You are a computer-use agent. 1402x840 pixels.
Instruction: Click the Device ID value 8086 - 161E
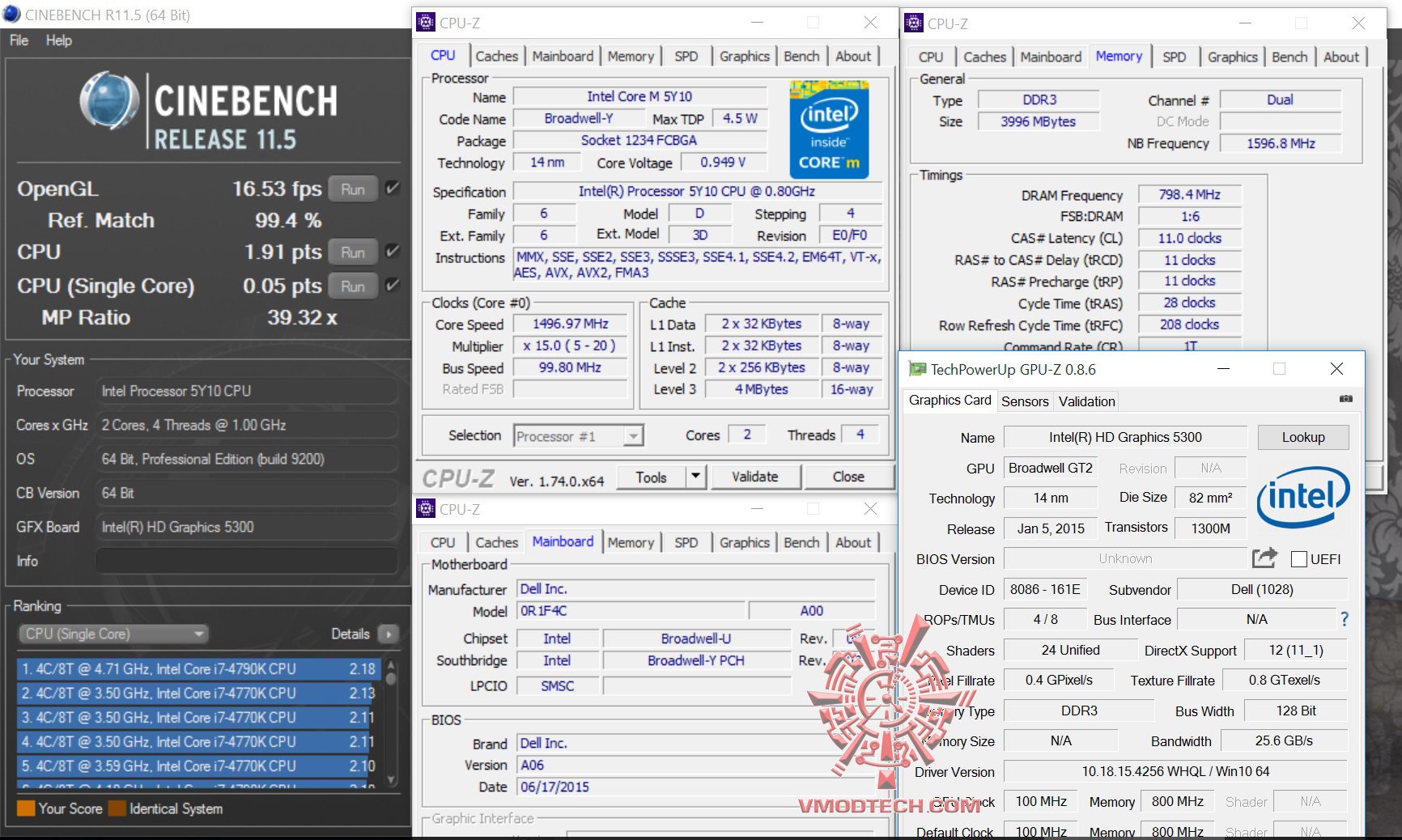pyautogui.click(x=1045, y=589)
